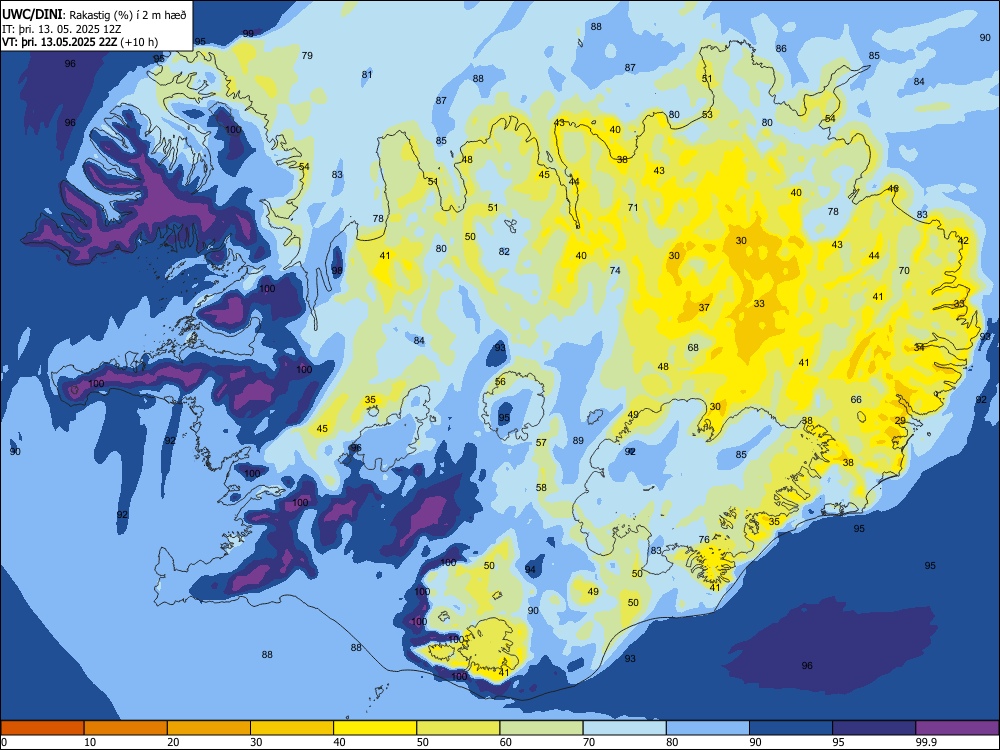Click the map value 79
The image size is (1000, 750).
307,55
